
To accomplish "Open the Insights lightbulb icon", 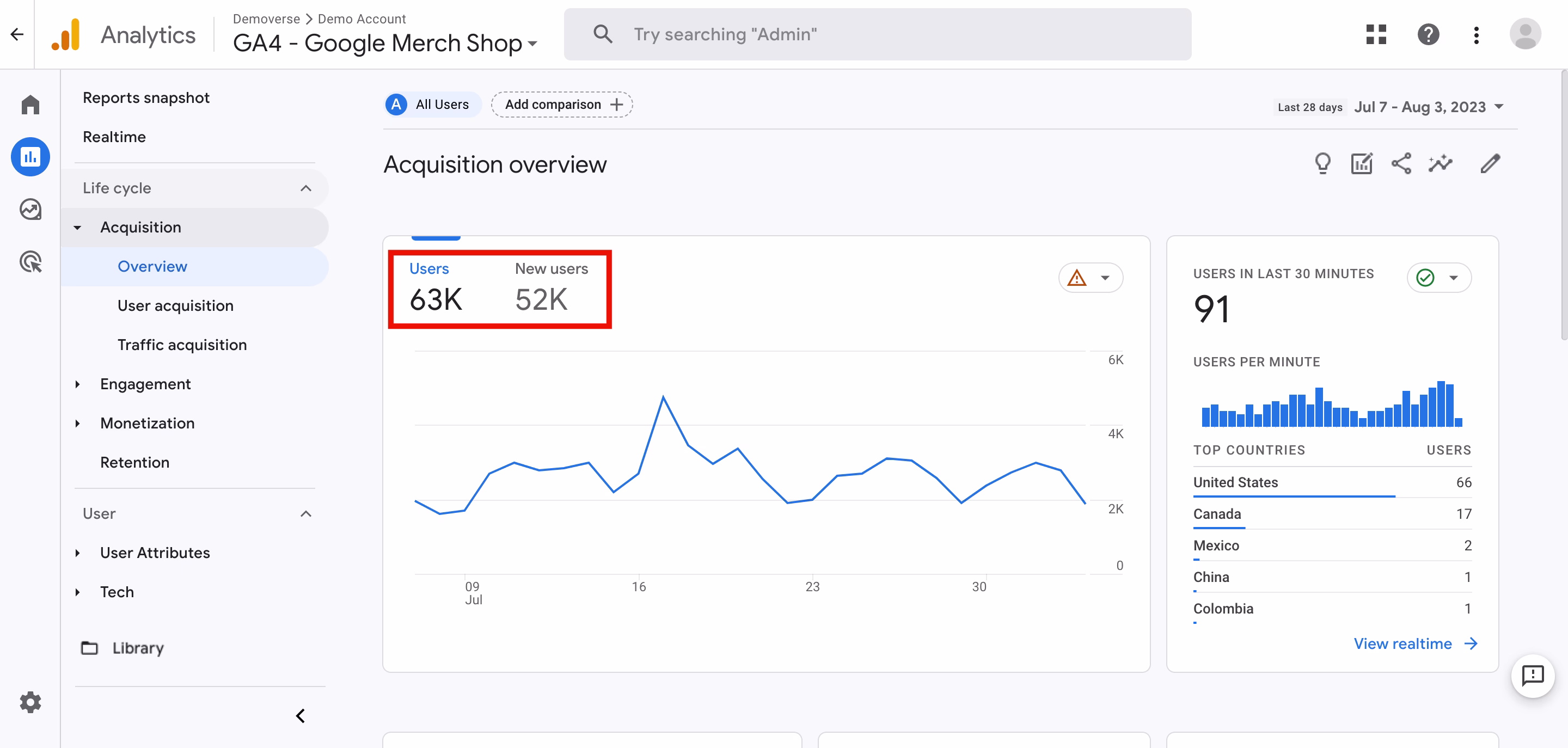I will coord(1322,163).
